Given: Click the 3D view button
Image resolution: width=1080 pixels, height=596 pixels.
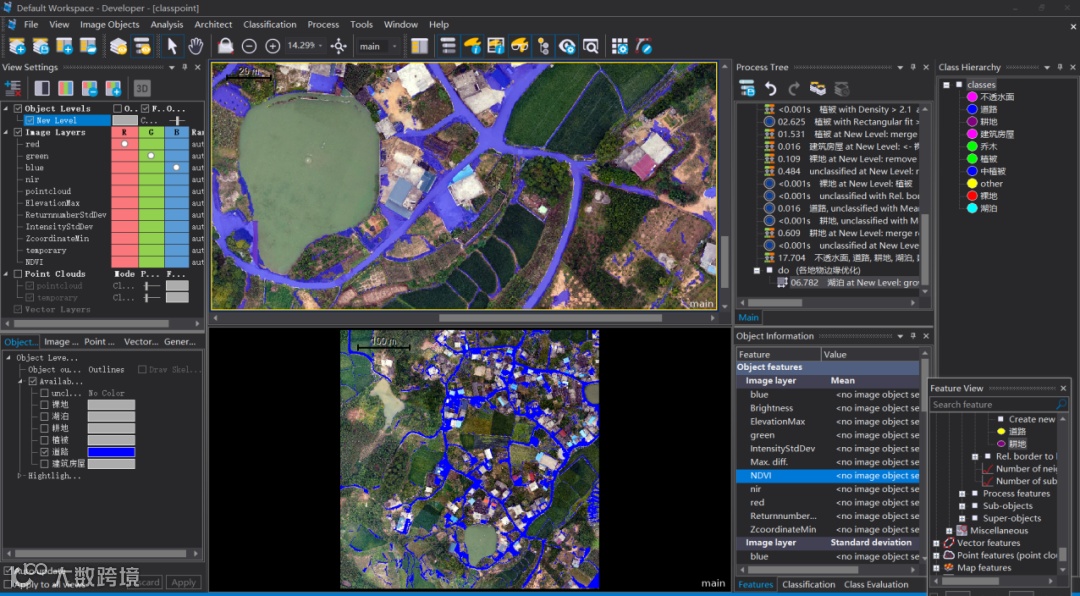Looking at the screenshot, I should coord(142,88).
